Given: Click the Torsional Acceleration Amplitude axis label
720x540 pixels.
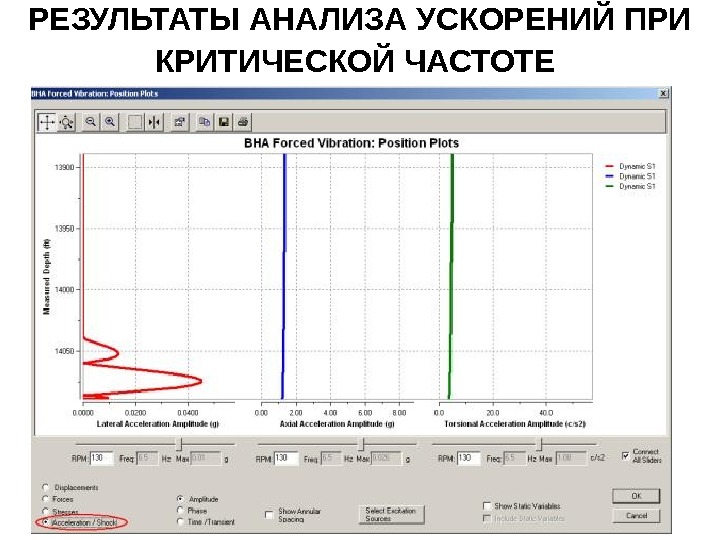Looking at the screenshot, I should [x=515, y=424].
